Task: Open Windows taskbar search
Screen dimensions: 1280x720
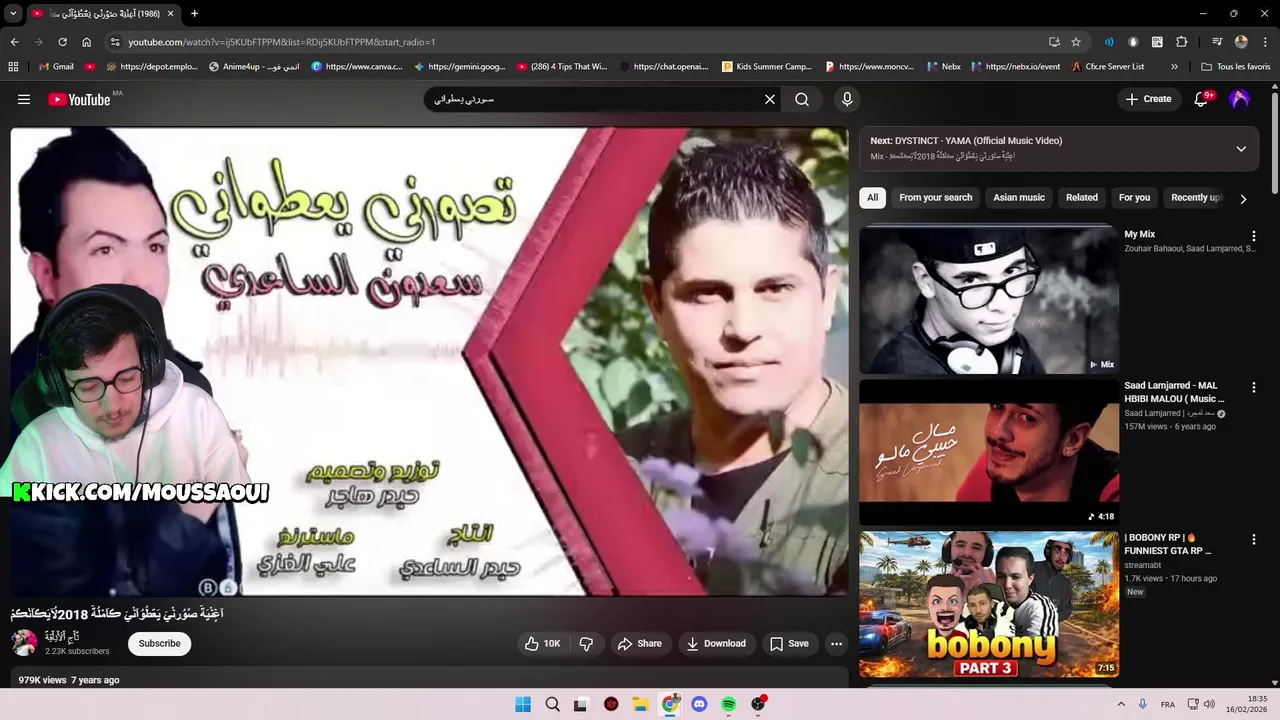Action: tap(552, 704)
